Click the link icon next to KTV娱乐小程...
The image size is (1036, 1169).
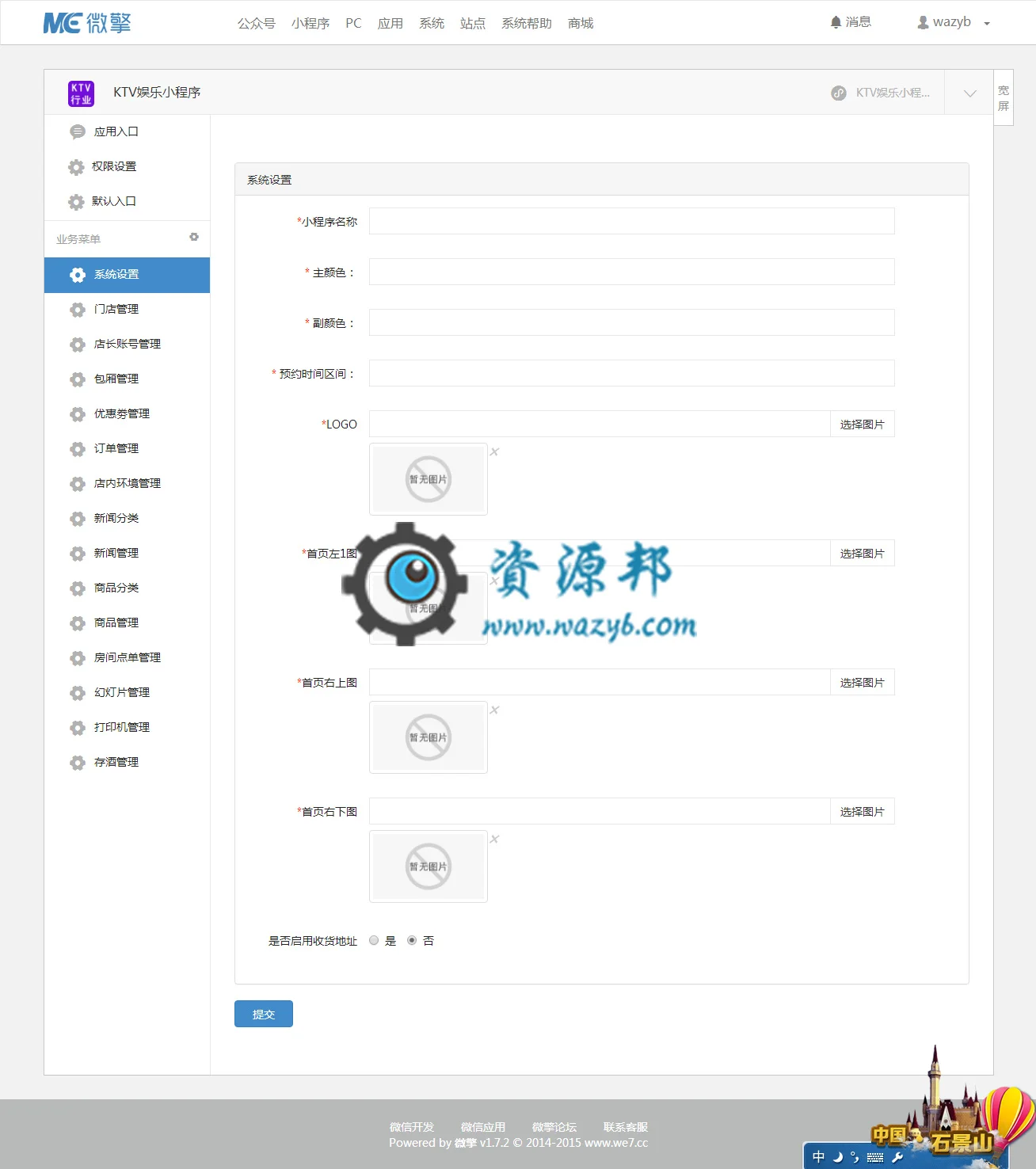tap(839, 93)
